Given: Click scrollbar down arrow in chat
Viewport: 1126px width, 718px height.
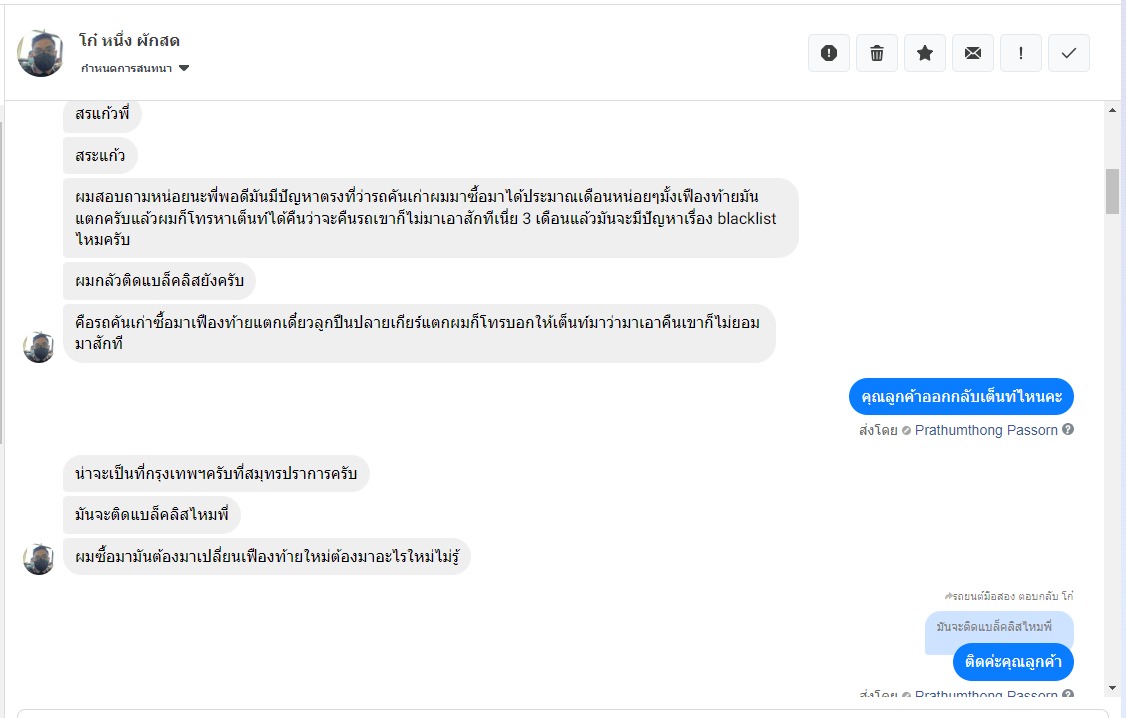Looking at the screenshot, I should point(1112,688).
